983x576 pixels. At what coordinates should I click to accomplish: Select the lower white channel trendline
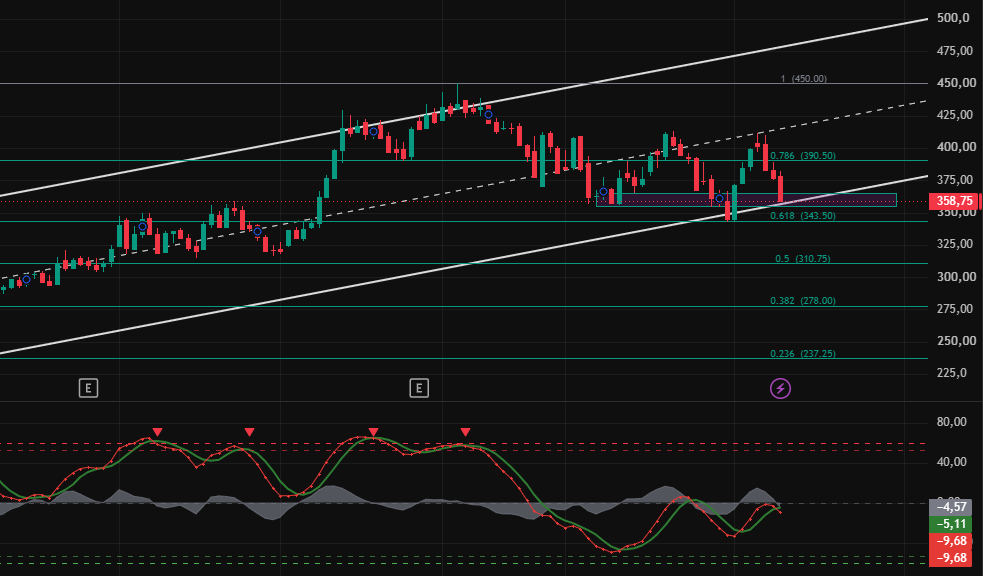[464, 264]
